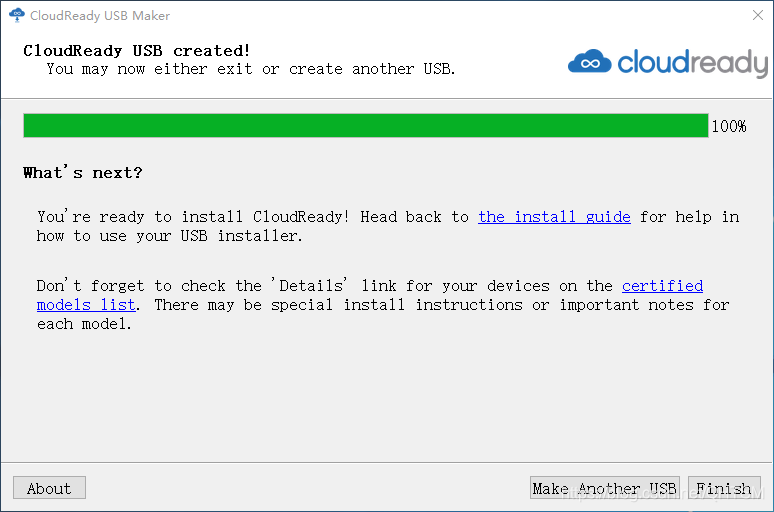This screenshot has width=774, height=512.
Task: Close the CloudReady USB Maker window
Action: [x=758, y=15]
